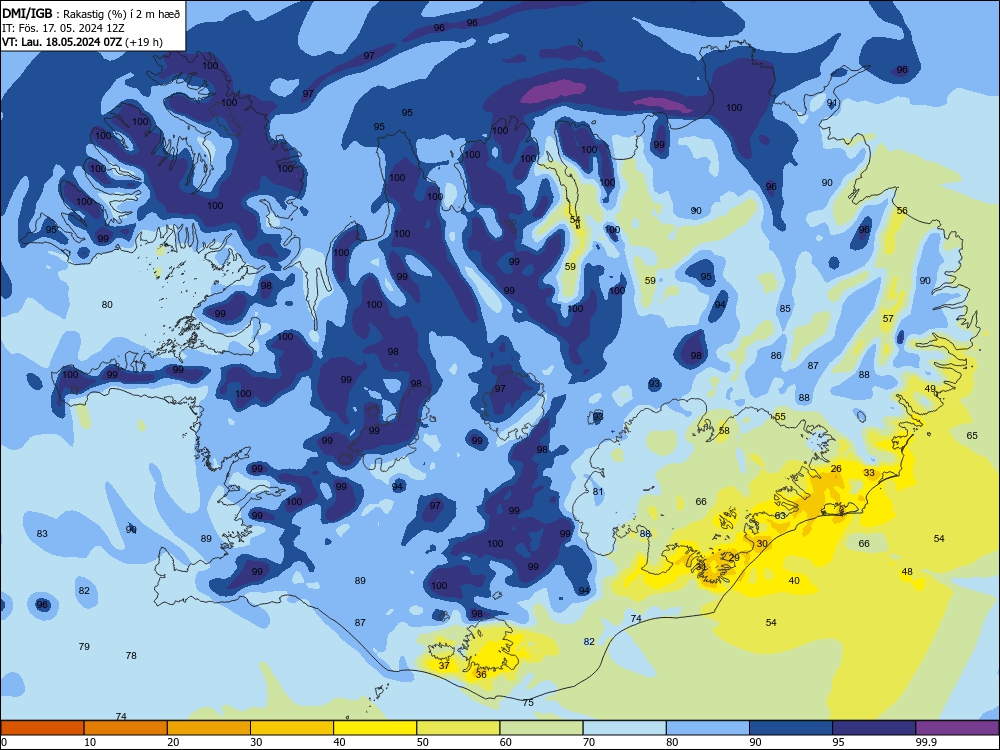Click the humidity value 26 on the map

[836, 468]
